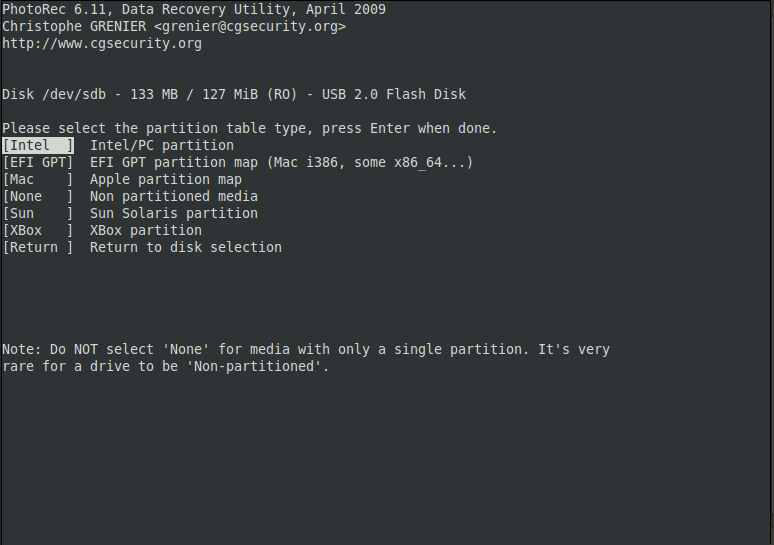The image size is (774, 545).
Task: Click the Non partitioned media description
Action: [x=174, y=196]
